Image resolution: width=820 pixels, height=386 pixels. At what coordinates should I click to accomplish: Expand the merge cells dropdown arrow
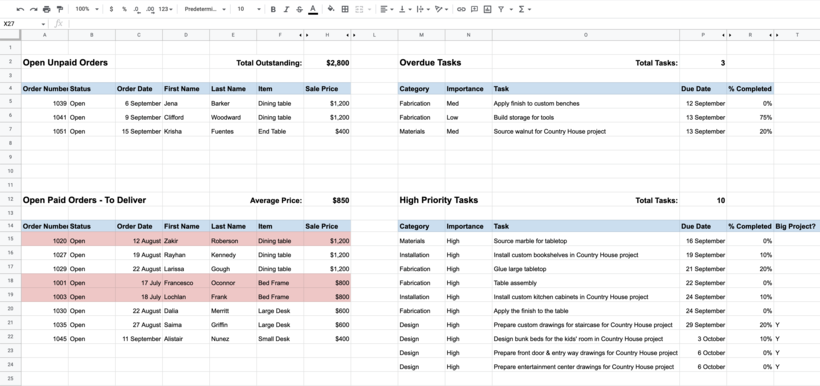point(370,9)
